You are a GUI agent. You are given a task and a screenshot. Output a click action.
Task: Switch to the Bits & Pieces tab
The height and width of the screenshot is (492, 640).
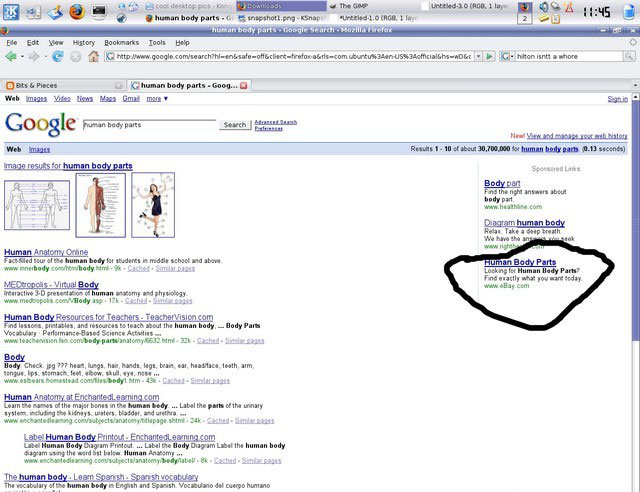pyautogui.click(x=63, y=85)
